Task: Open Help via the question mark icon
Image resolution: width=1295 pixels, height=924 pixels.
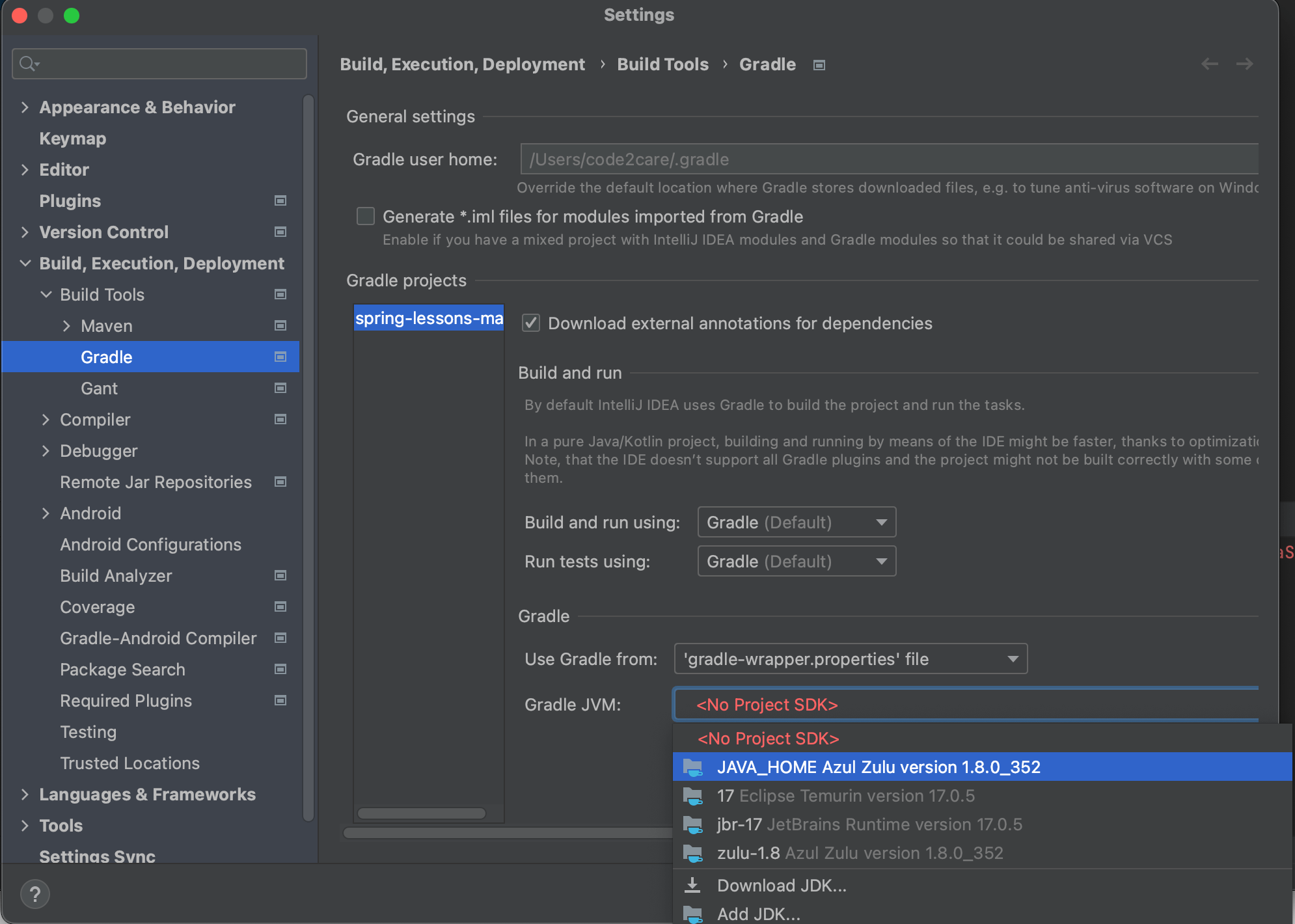Action: click(x=35, y=893)
